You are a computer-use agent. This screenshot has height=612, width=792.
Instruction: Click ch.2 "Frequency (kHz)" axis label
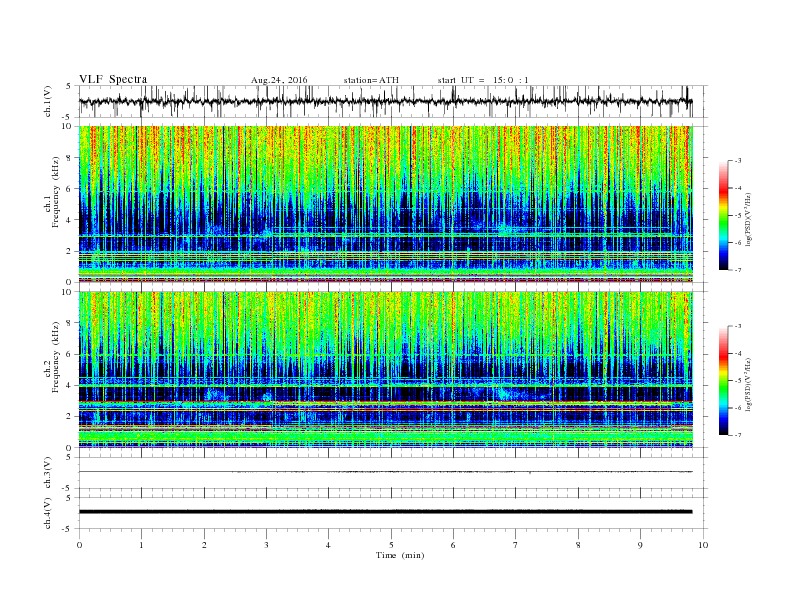pos(56,358)
